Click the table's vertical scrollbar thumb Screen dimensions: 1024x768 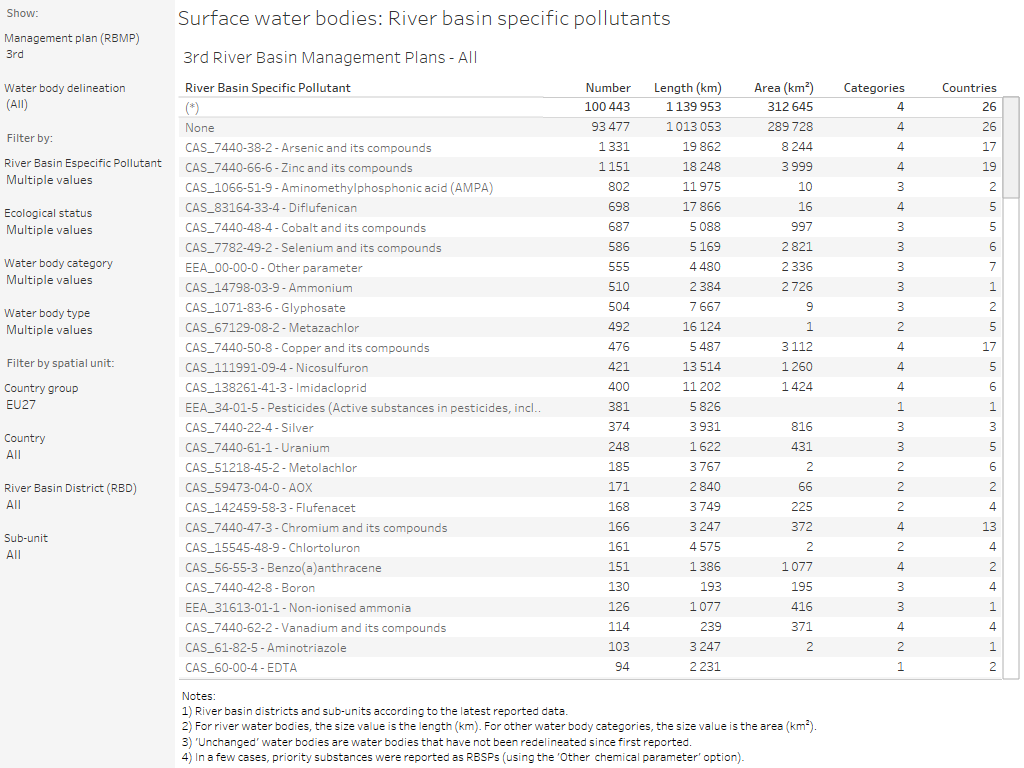pos(1011,147)
